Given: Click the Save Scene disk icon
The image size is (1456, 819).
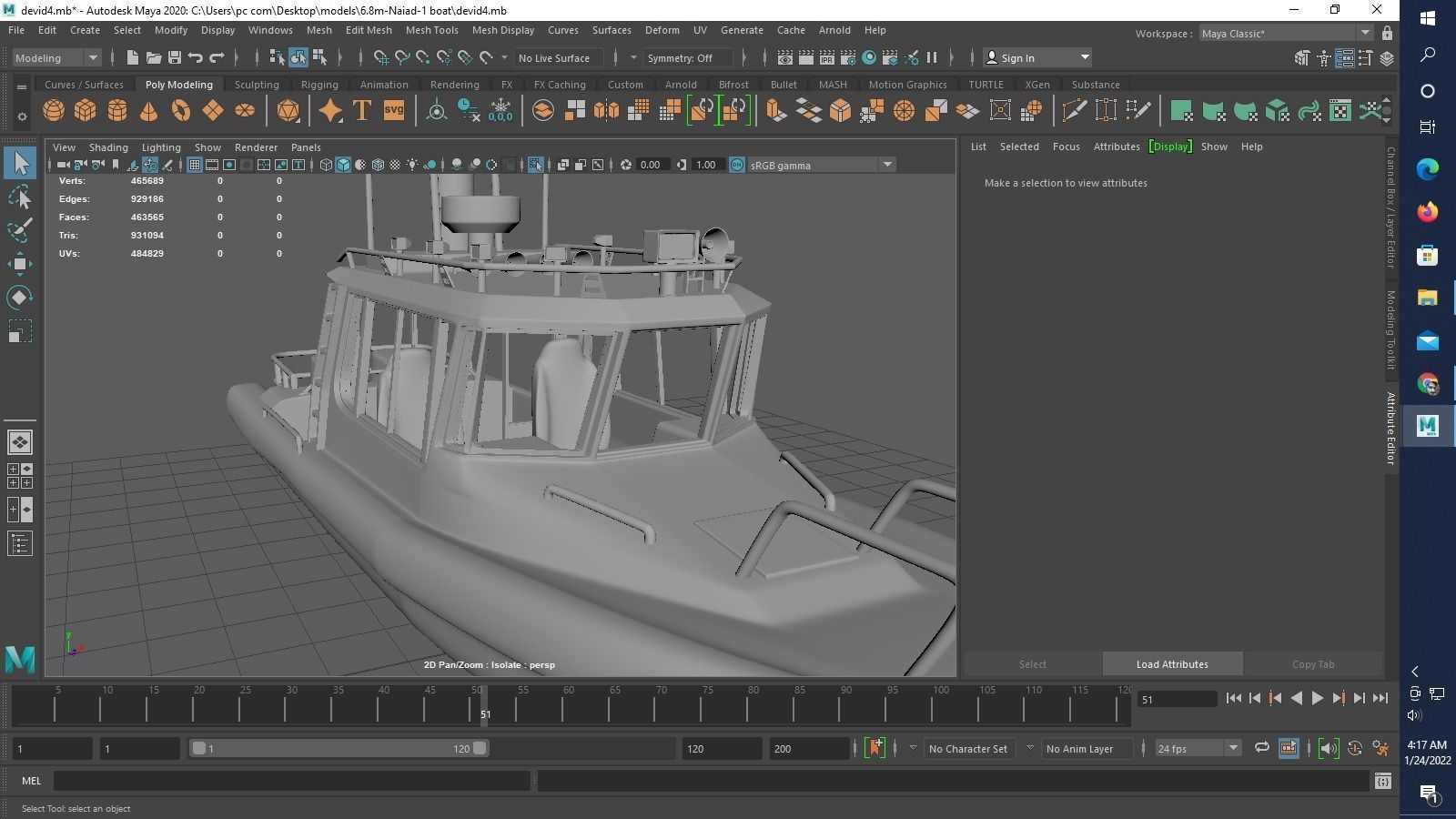Looking at the screenshot, I should [x=174, y=57].
